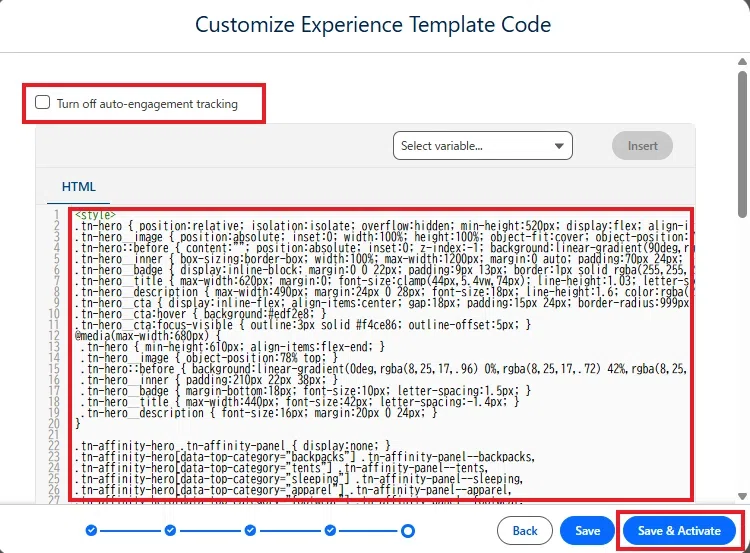This screenshot has height=553, width=750.
Task: Click the vertical scrollbar thumb
Action: pos(742,144)
